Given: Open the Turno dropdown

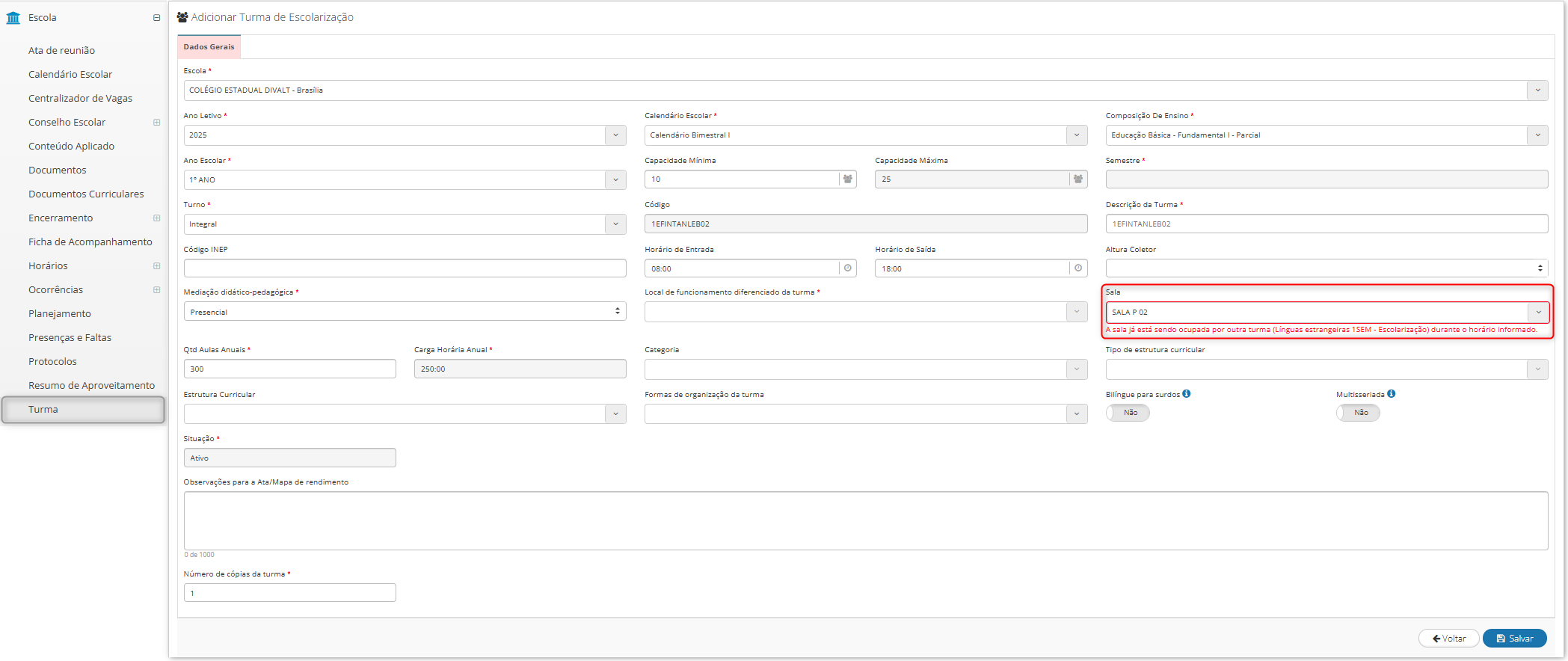Looking at the screenshot, I should click(x=615, y=224).
